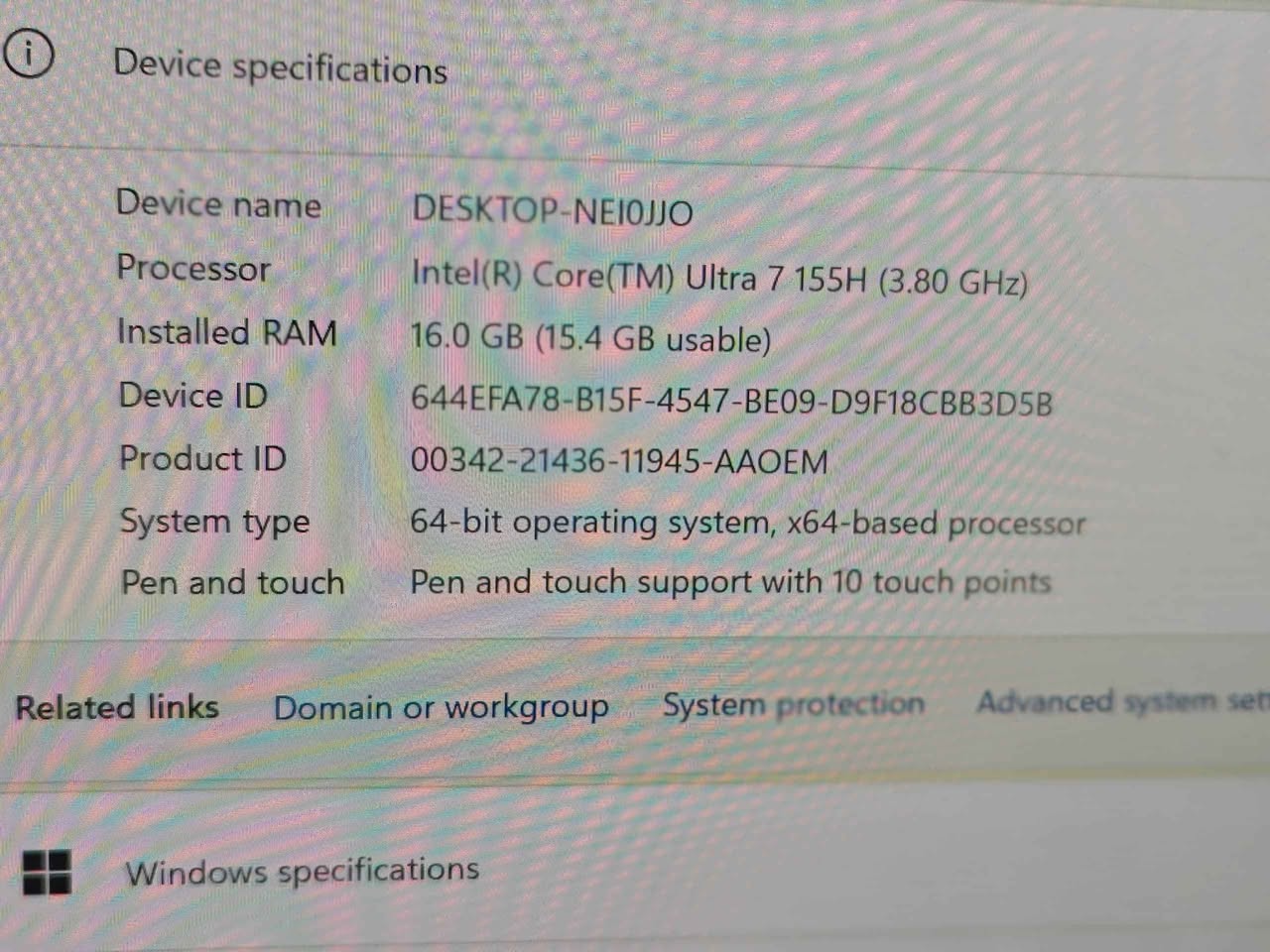Click the info icon beside Device specifications
This screenshot has width=1270, height=952.
pos(27,54)
